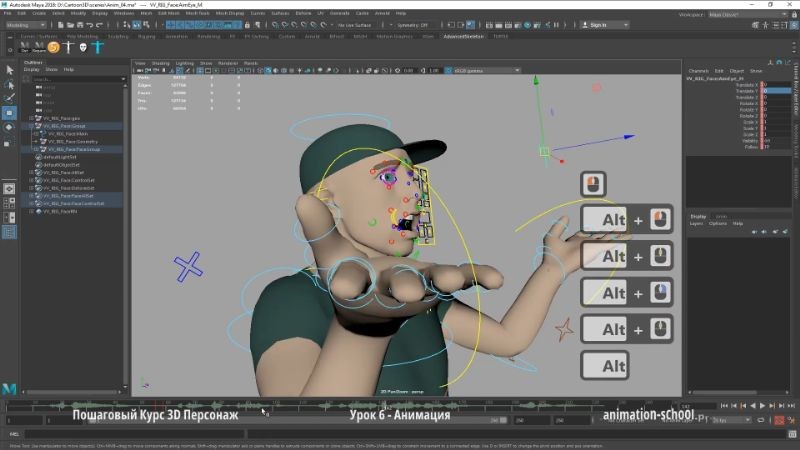
Task: Select the arrow Select tool in toolbox
Action: [x=9, y=69]
